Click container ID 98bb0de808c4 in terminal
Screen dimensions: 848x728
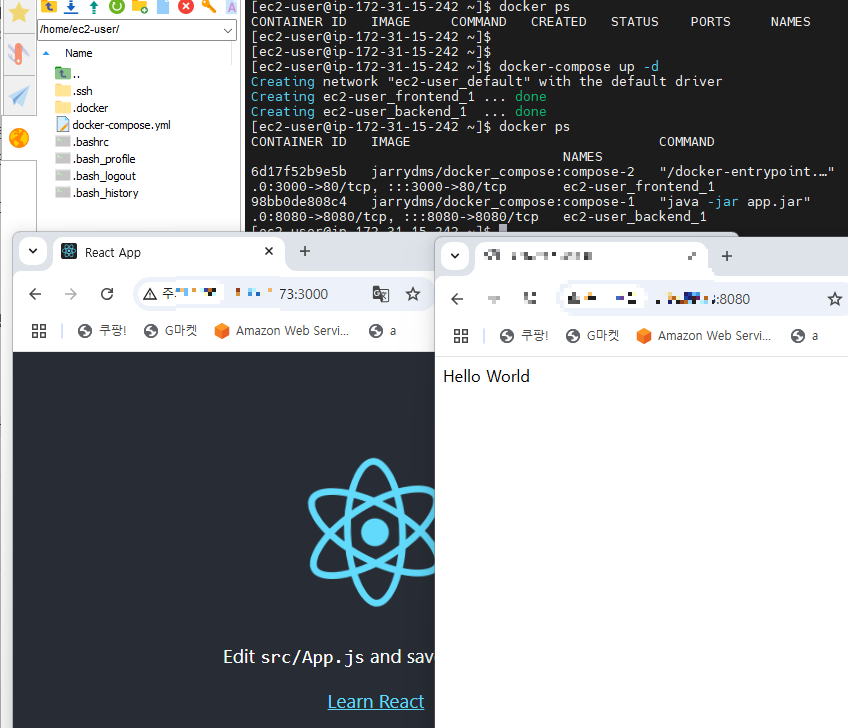click(299, 202)
